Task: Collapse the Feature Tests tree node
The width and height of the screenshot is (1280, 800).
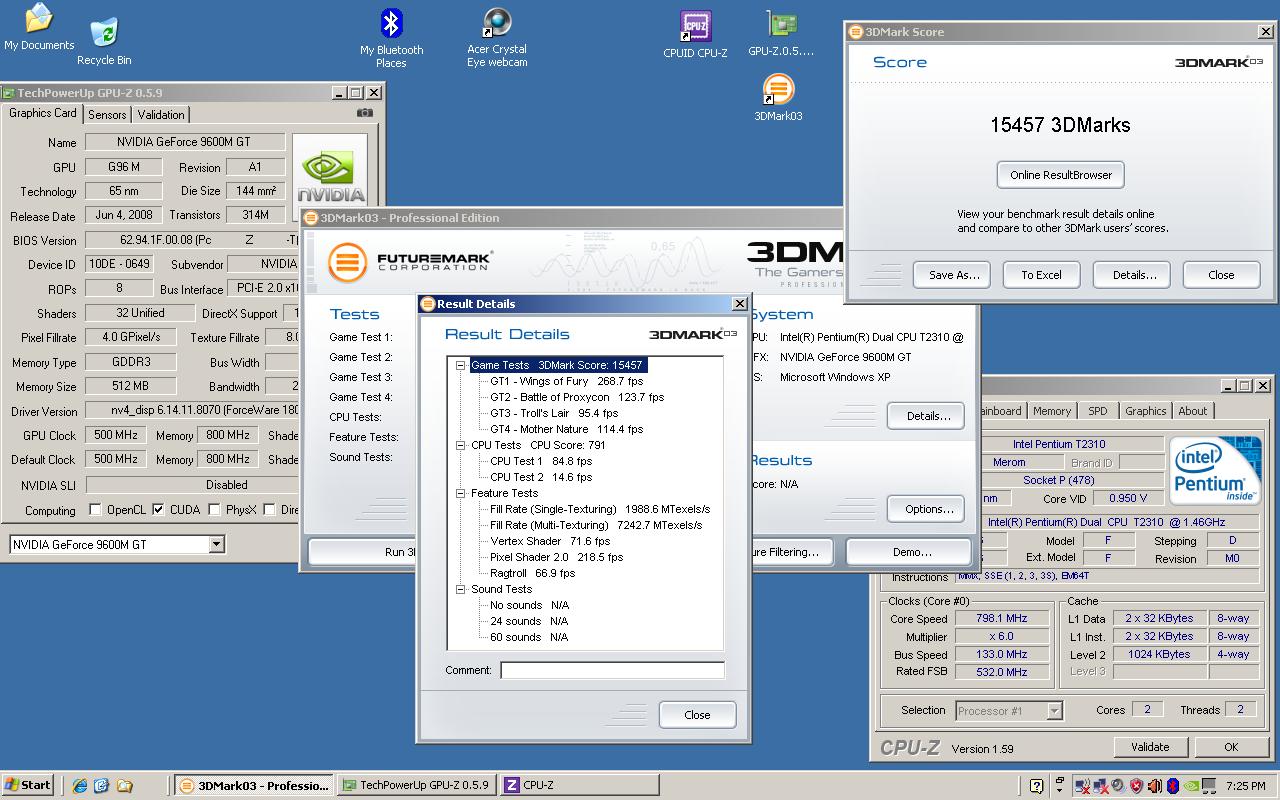Action: (x=461, y=494)
